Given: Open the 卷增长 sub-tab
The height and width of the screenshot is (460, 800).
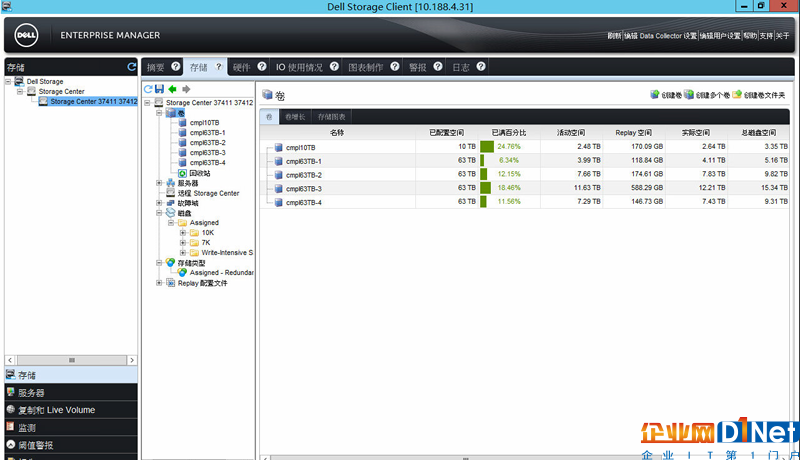Looking at the screenshot, I should coord(295,117).
